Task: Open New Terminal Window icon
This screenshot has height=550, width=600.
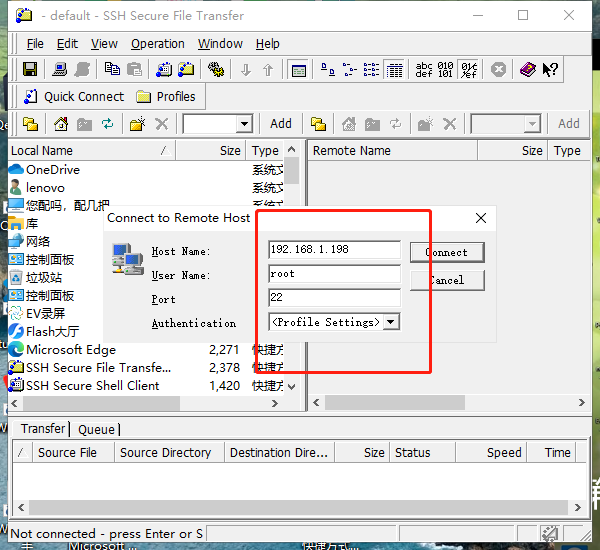Action: 164,70
